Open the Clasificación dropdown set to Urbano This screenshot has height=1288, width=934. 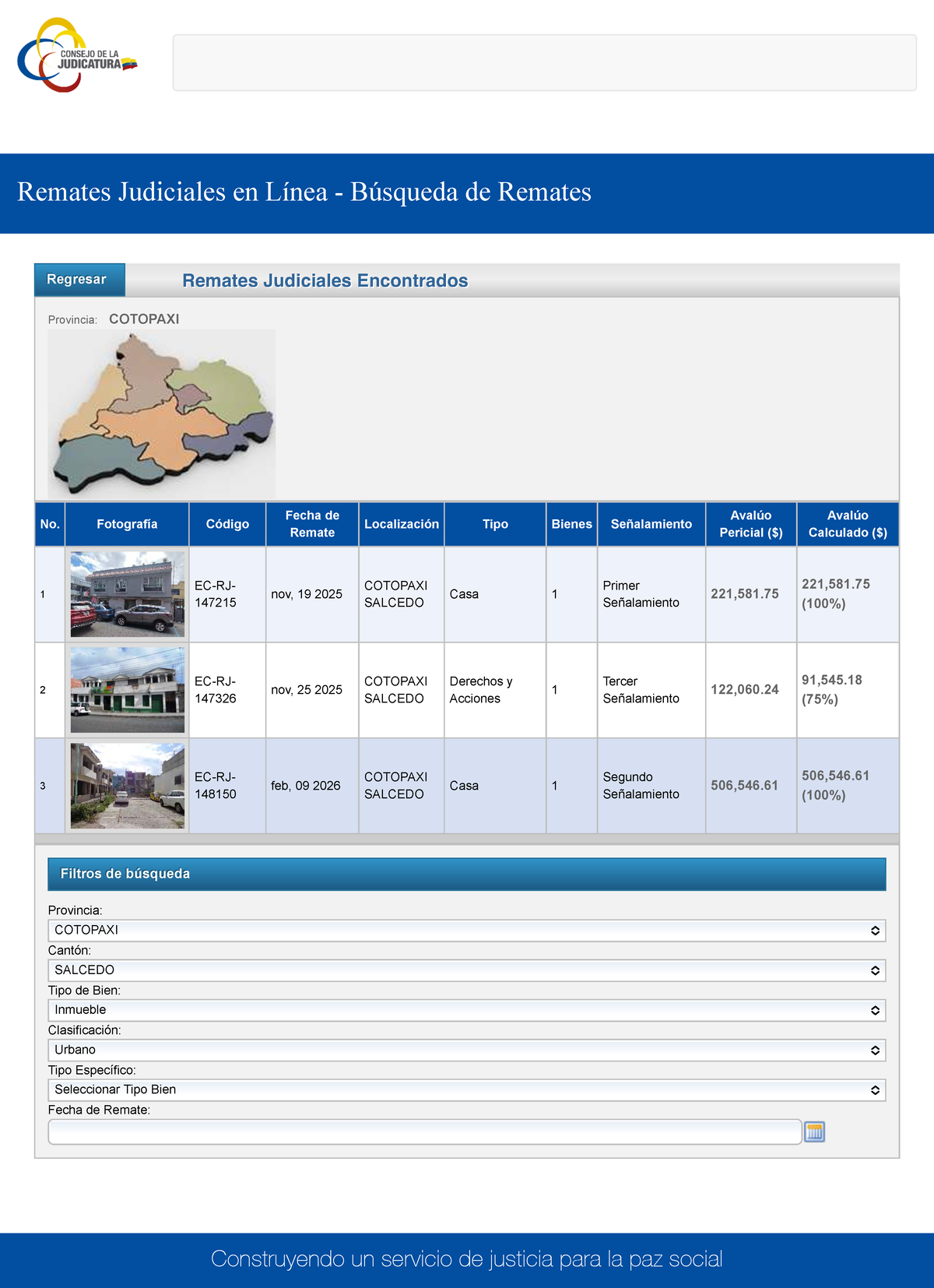[x=467, y=1050]
